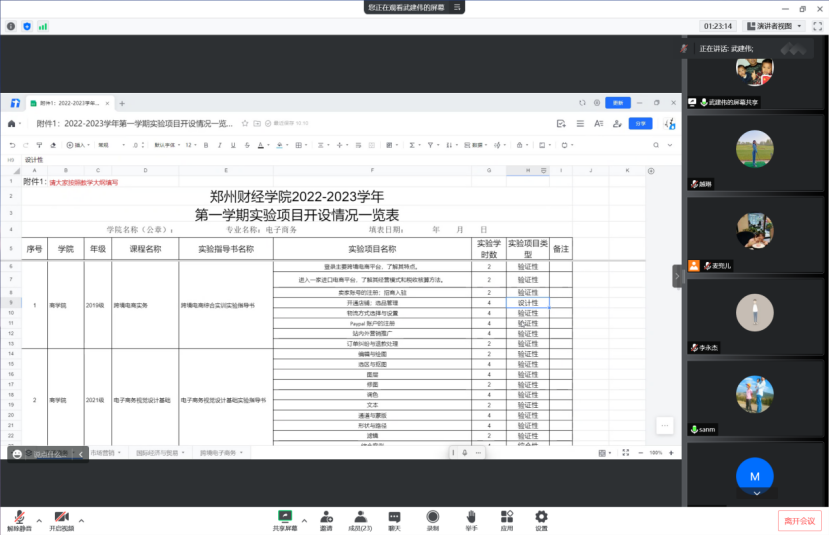Open Speaker View dropdown
The width and height of the screenshot is (830, 535).
point(775,26)
